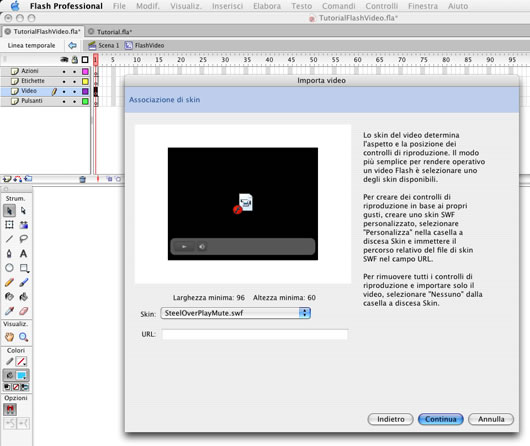Viewport: 530px width, 446px height.
Task: Open the Inserisci menu
Action: point(227,6)
